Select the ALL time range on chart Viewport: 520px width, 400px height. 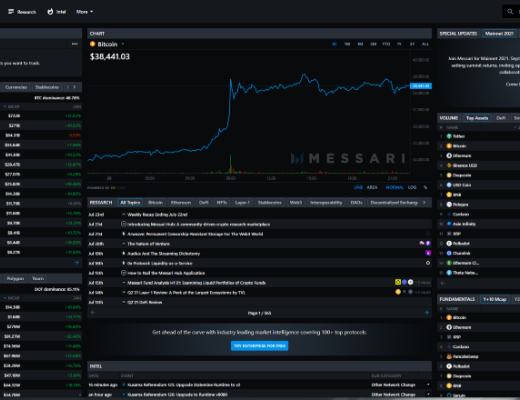(425, 44)
